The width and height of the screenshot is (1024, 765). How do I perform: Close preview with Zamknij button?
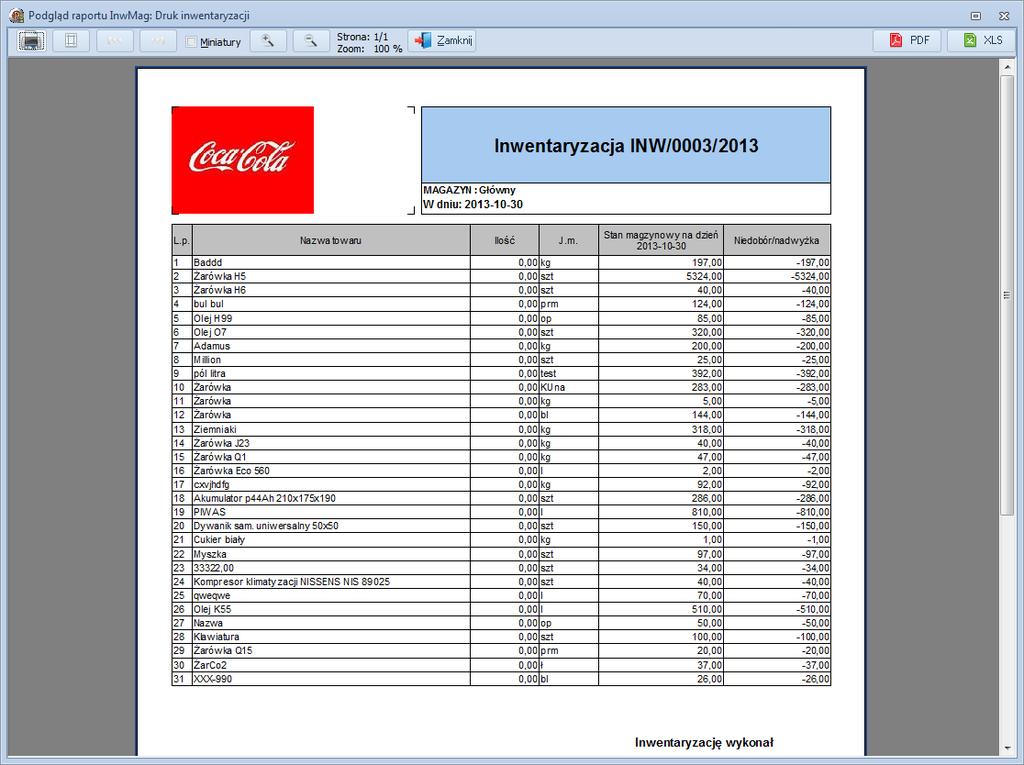442,41
